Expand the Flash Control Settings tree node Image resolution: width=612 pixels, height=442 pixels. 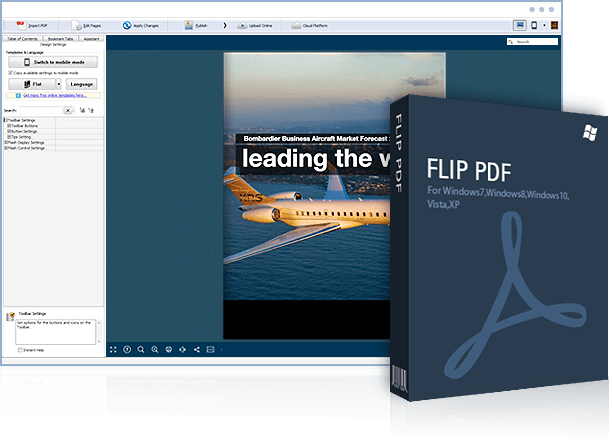point(7,148)
